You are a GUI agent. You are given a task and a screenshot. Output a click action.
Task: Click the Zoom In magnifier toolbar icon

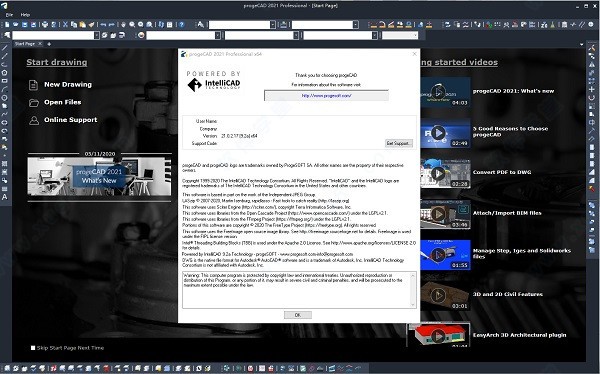coord(132,24)
